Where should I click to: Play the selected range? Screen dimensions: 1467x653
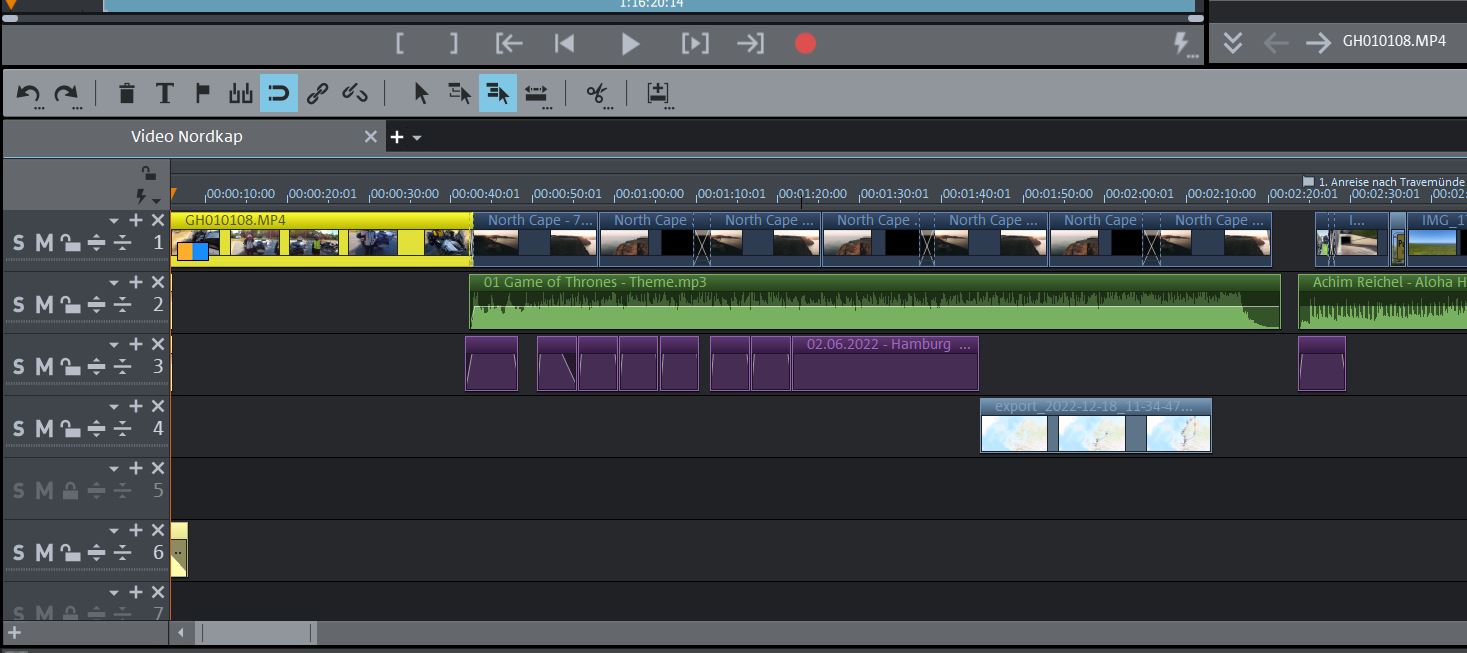pyautogui.click(x=695, y=43)
